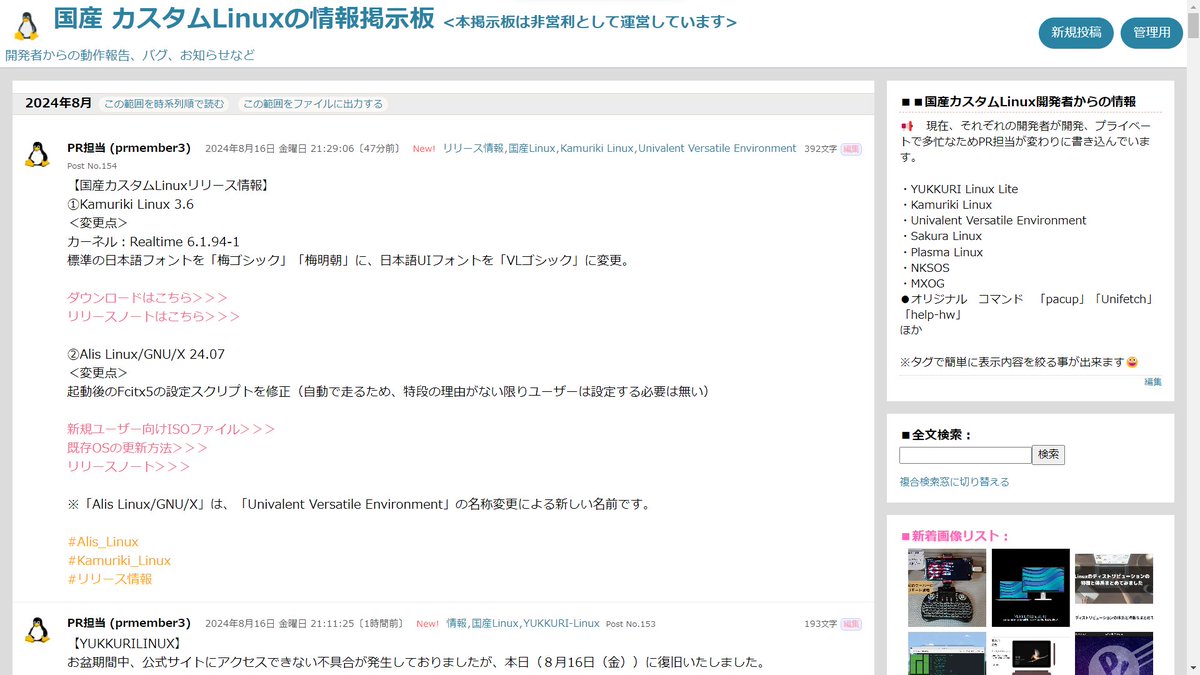Click 編集 link in the developer info sidebar box
Image resolution: width=1200 pixels, height=675 pixels.
pyautogui.click(x=1153, y=382)
